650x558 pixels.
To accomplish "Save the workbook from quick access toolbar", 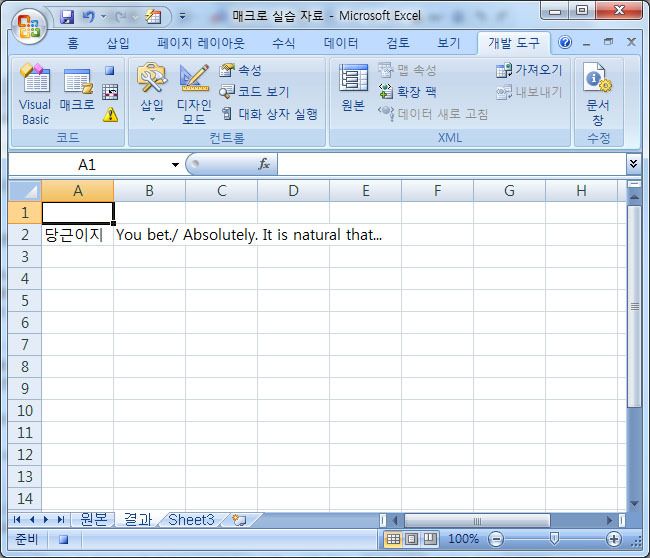I will (67, 17).
